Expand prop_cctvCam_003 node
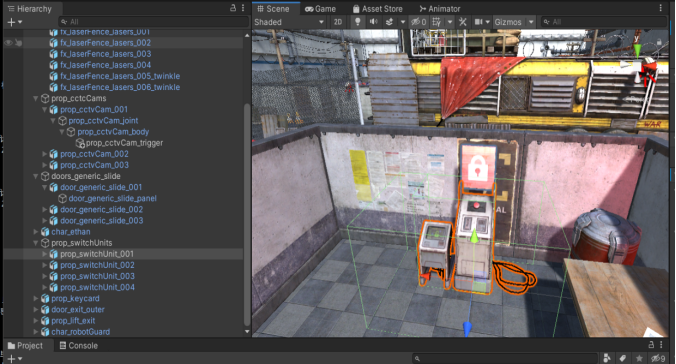 click(x=44, y=165)
